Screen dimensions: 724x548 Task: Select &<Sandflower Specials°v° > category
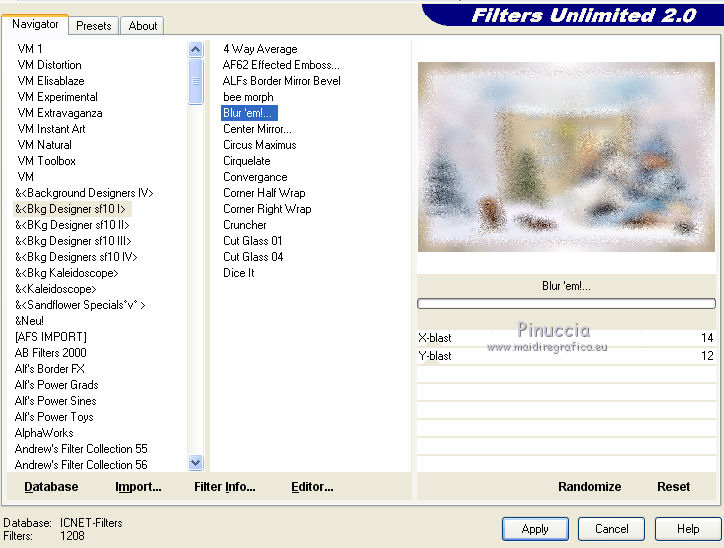[x=80, y=305]
